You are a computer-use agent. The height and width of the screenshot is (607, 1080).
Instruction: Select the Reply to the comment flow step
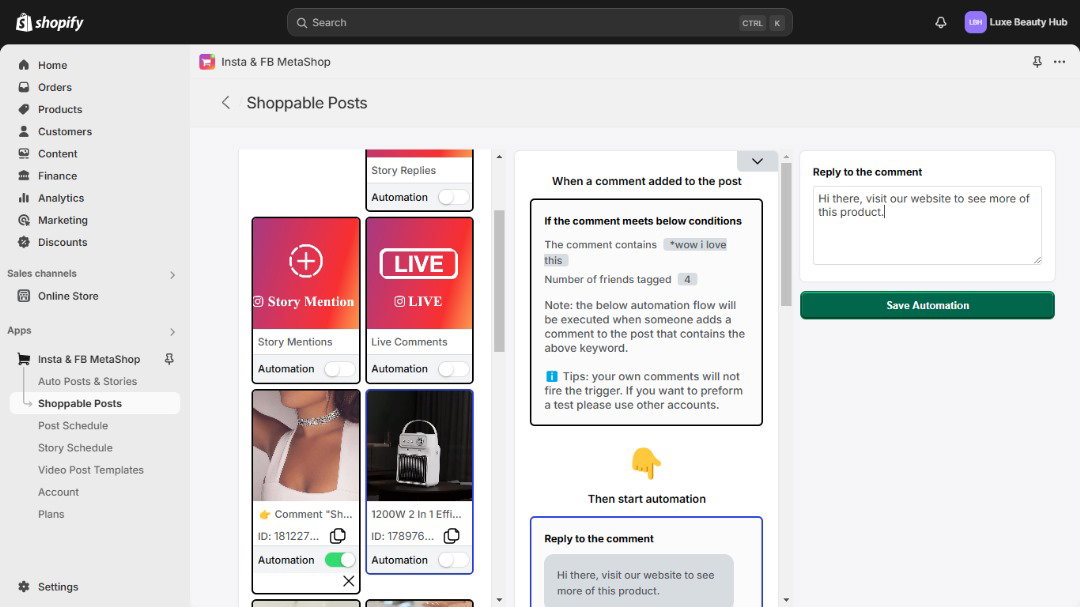tap(646, 562)
